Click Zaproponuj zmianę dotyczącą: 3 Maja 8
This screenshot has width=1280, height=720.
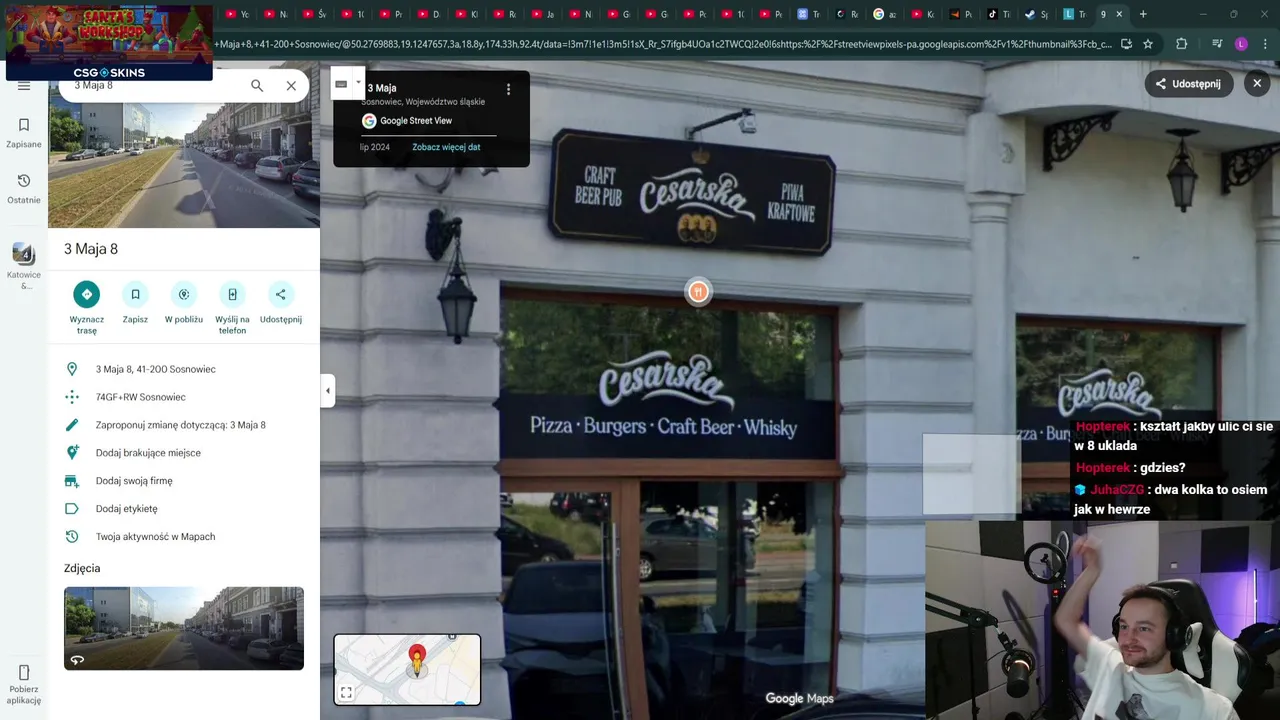184,425
